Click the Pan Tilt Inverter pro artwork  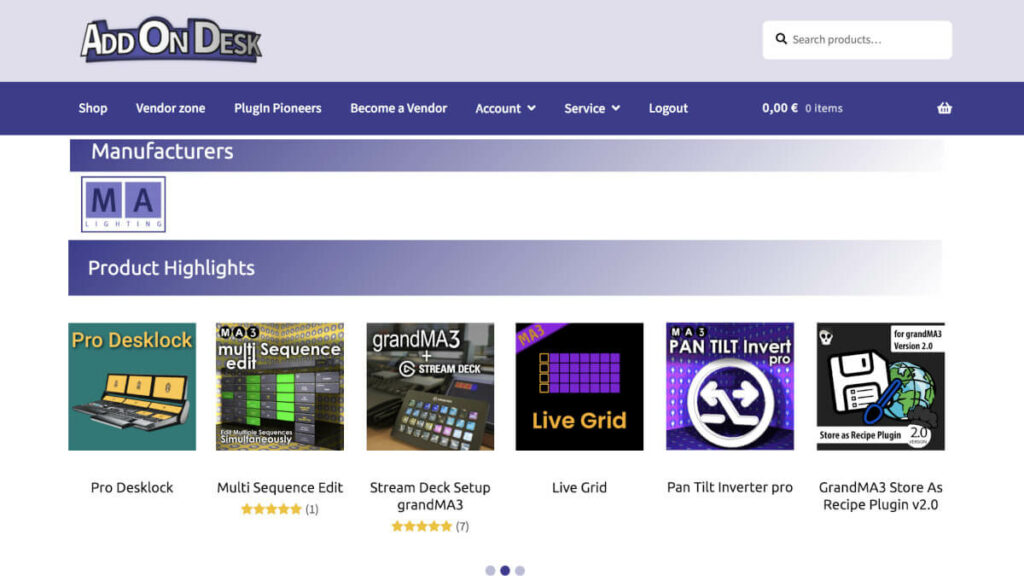click(x=729, y=385)
